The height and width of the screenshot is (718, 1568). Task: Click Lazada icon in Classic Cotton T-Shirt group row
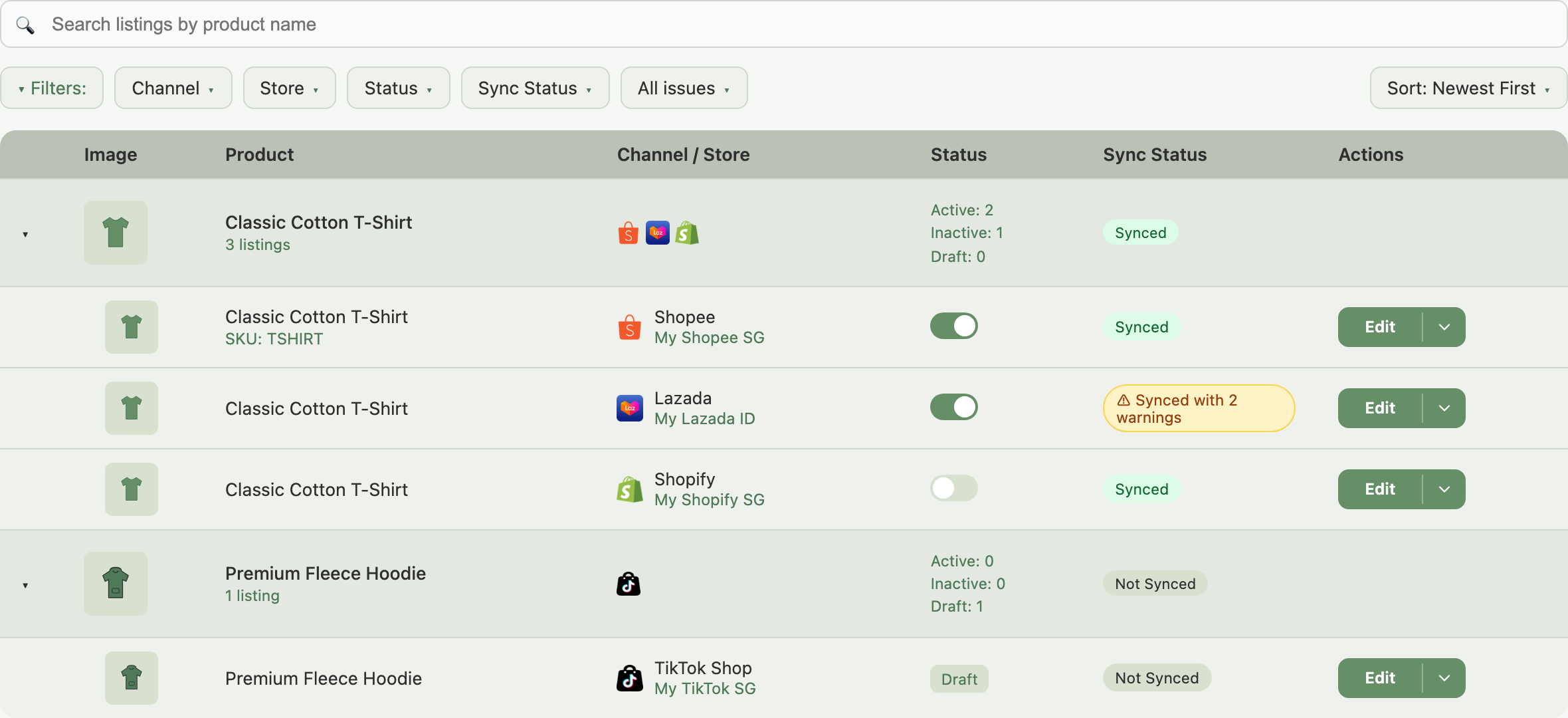[658, 233]
